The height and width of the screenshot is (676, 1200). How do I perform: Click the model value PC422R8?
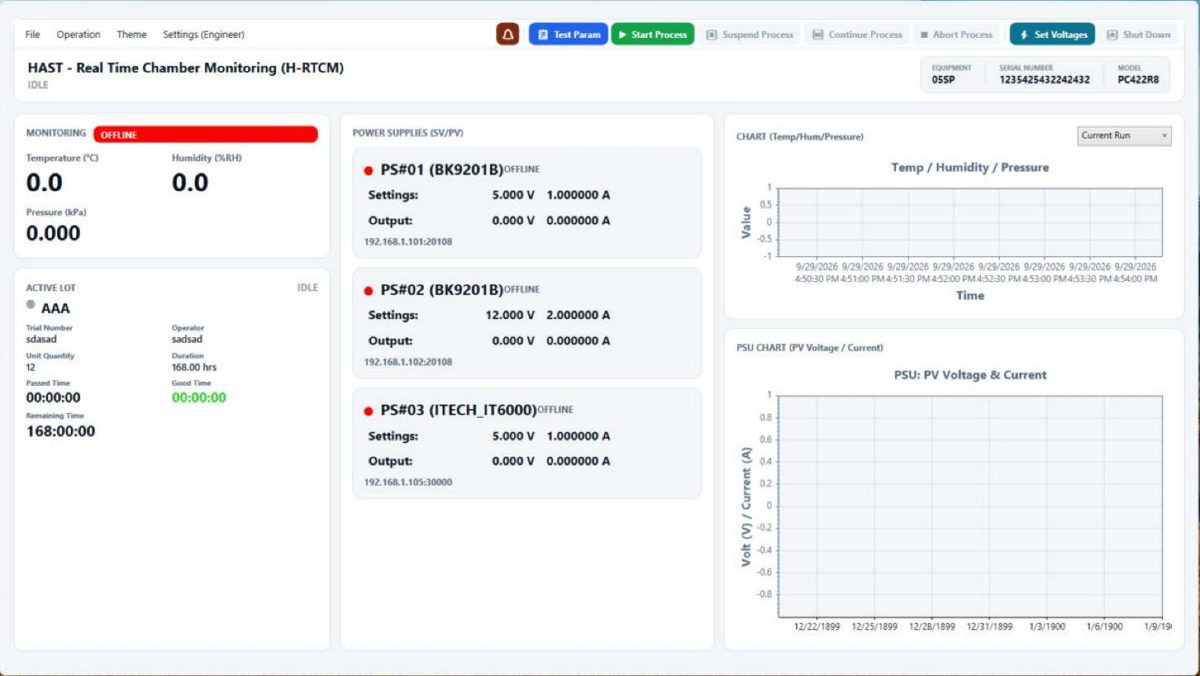pyautogui.click(x=1138, y=80)
